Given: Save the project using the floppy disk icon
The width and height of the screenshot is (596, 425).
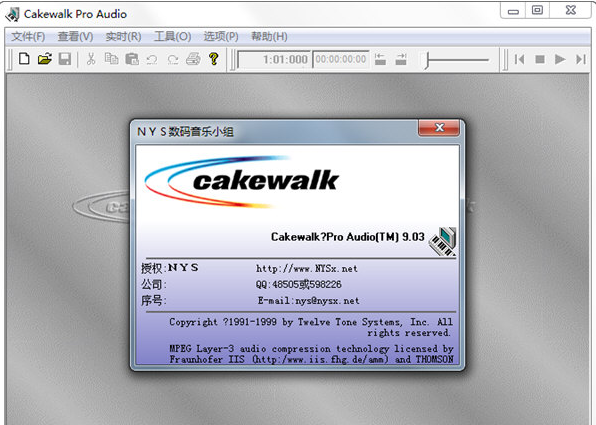Looking at the screenshot, I should pyautogui.click(x=65, y=59).
